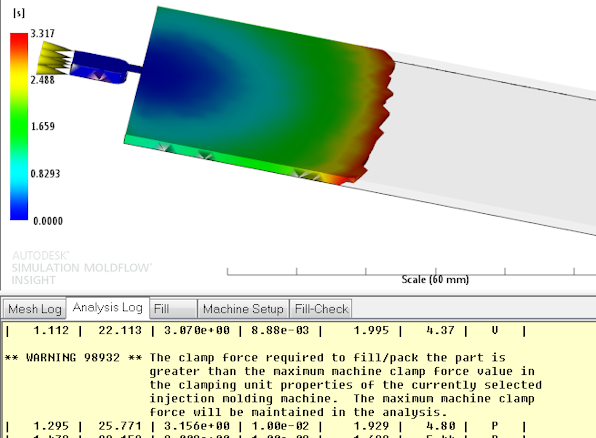The image size is (596, 438).
Task: Click the legend minimum value 0.0000
Action: tap(48, 221)
